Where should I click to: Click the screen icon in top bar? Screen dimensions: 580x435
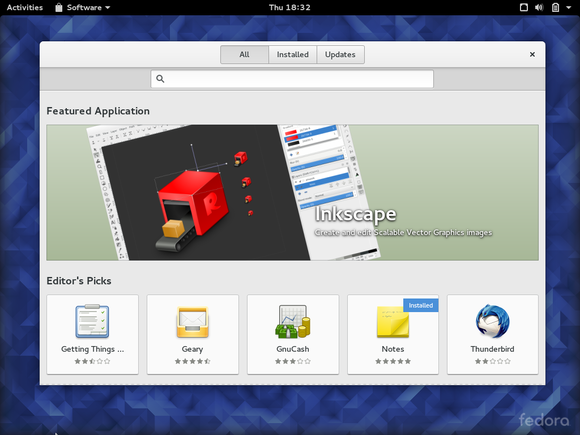(524, 7)
